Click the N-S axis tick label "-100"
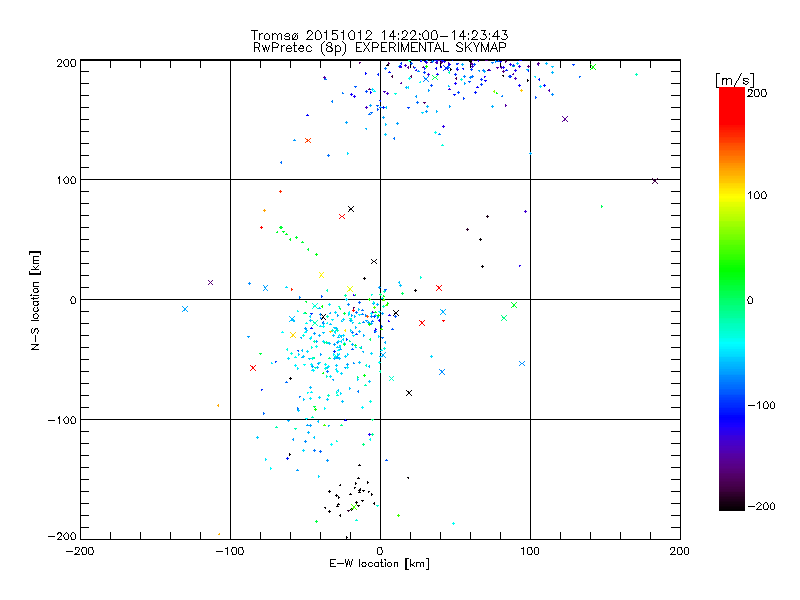Screen dimensions: 800x600 (62, 420)
